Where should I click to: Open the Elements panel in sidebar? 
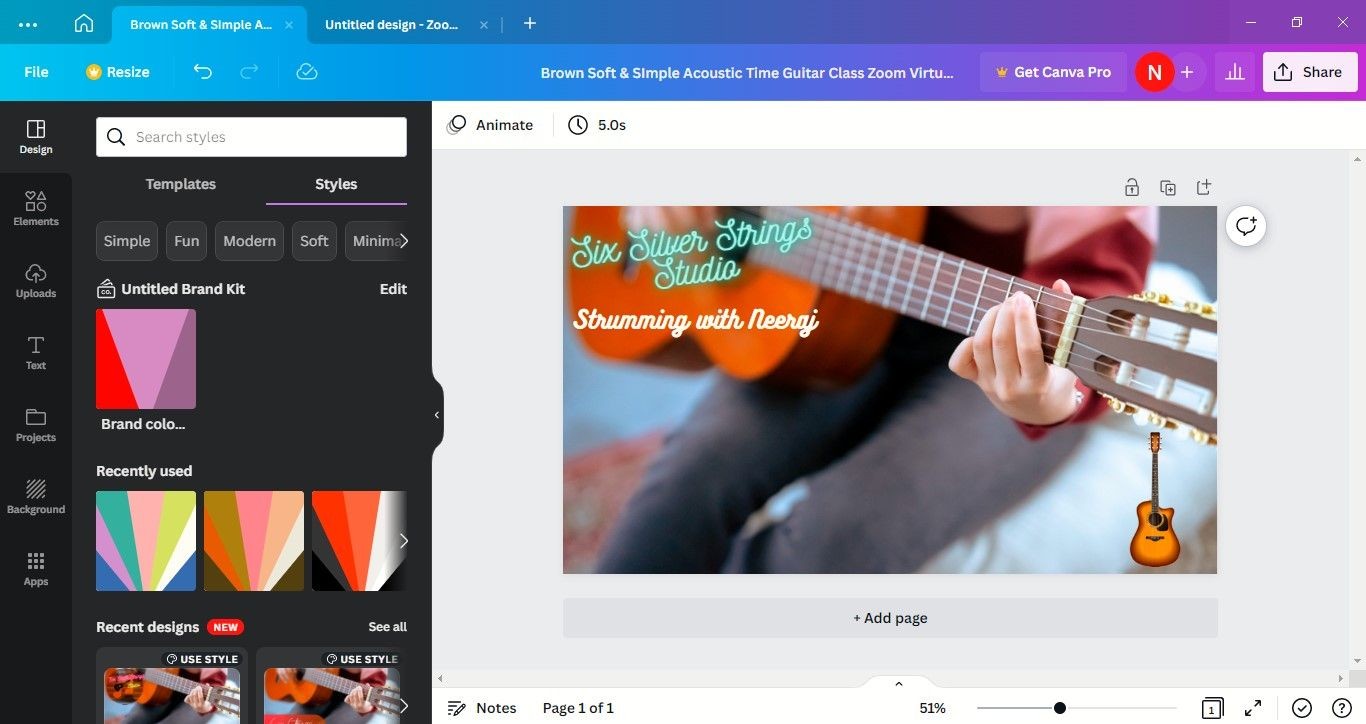coord(36,208)
